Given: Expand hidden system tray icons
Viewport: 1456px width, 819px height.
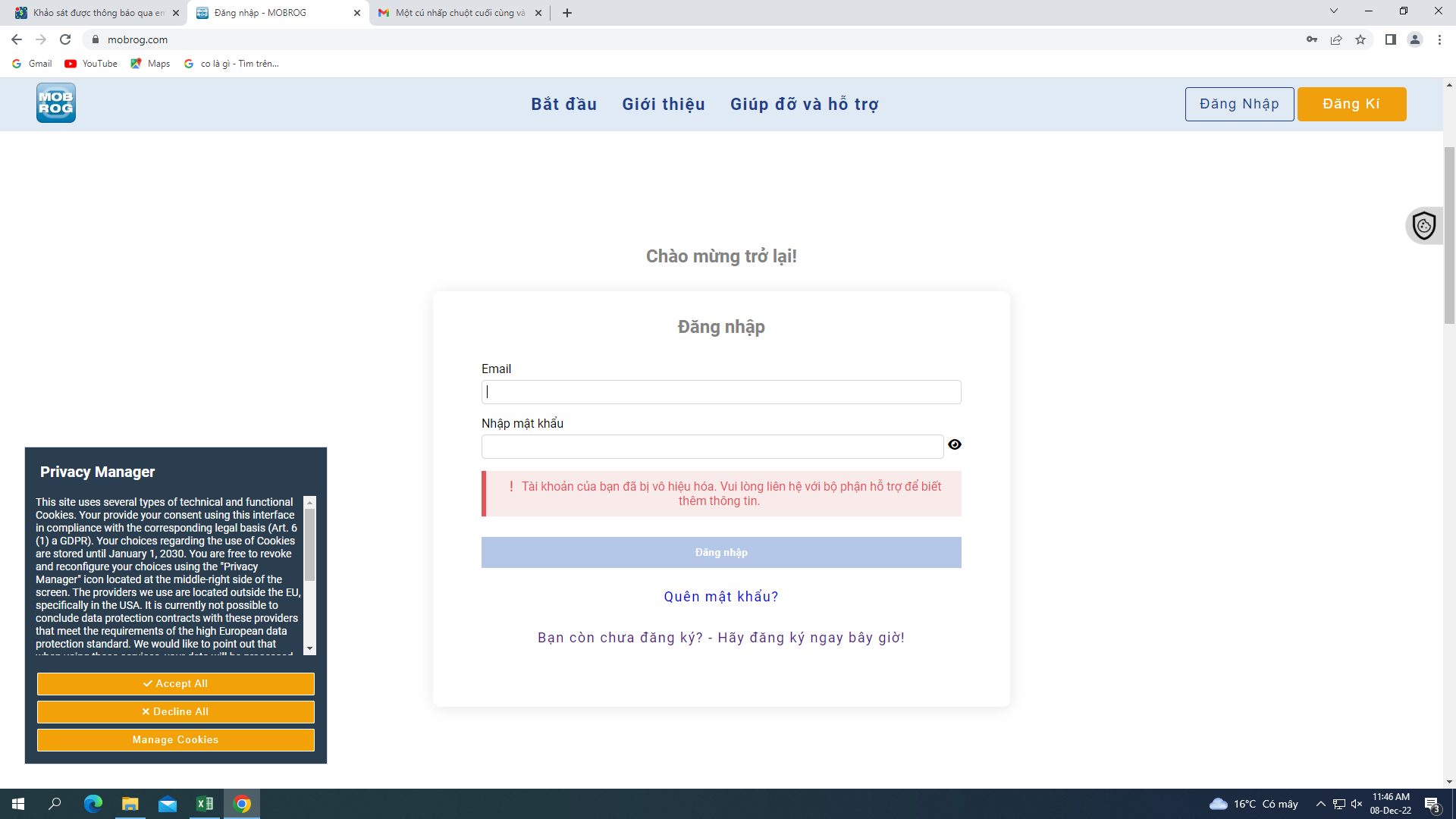Looking at the screenshot, I should [1320, 804].
